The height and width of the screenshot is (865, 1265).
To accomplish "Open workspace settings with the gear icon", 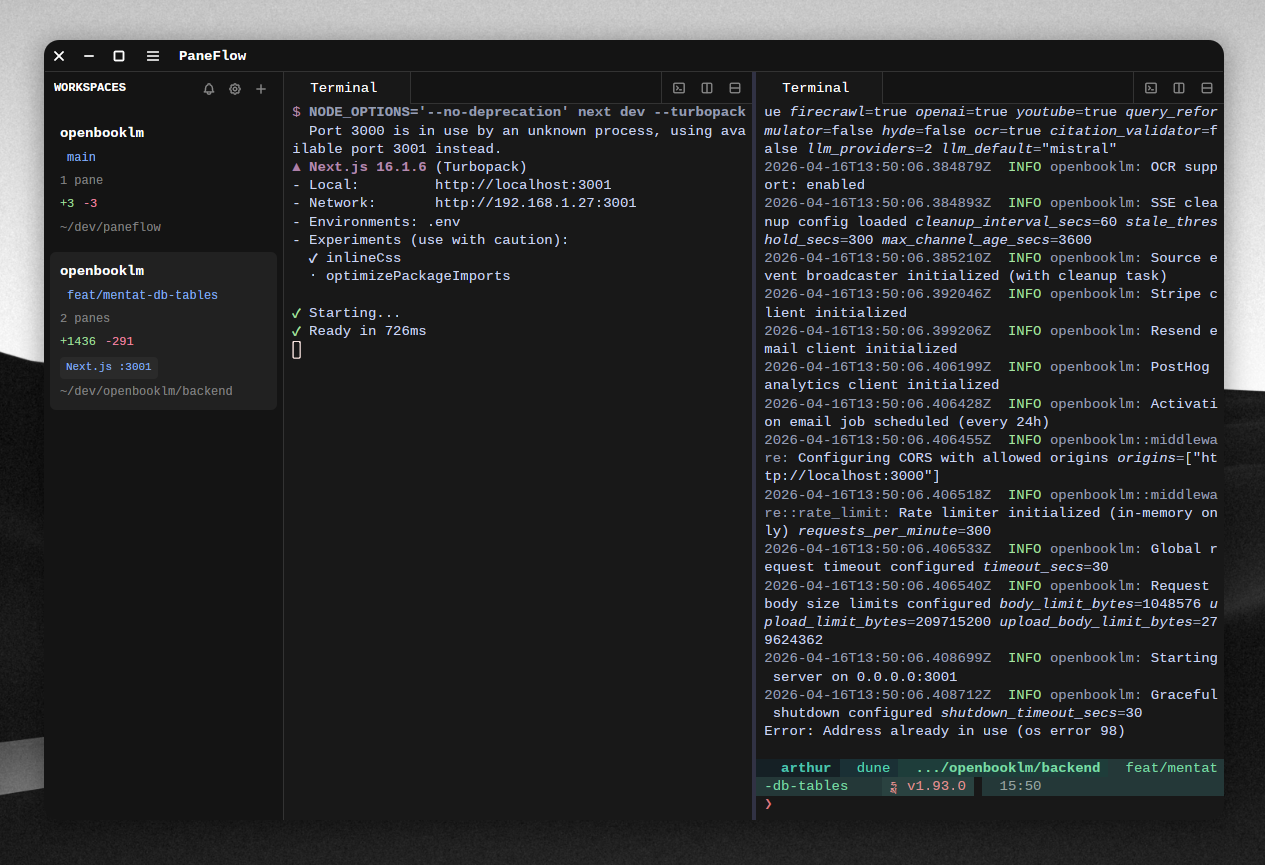I will [x=235, y=89].
